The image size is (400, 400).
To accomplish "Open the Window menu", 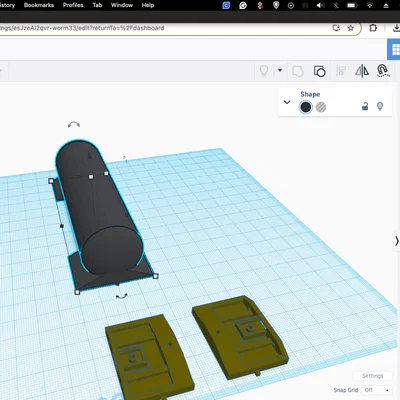I will (122, 5).
